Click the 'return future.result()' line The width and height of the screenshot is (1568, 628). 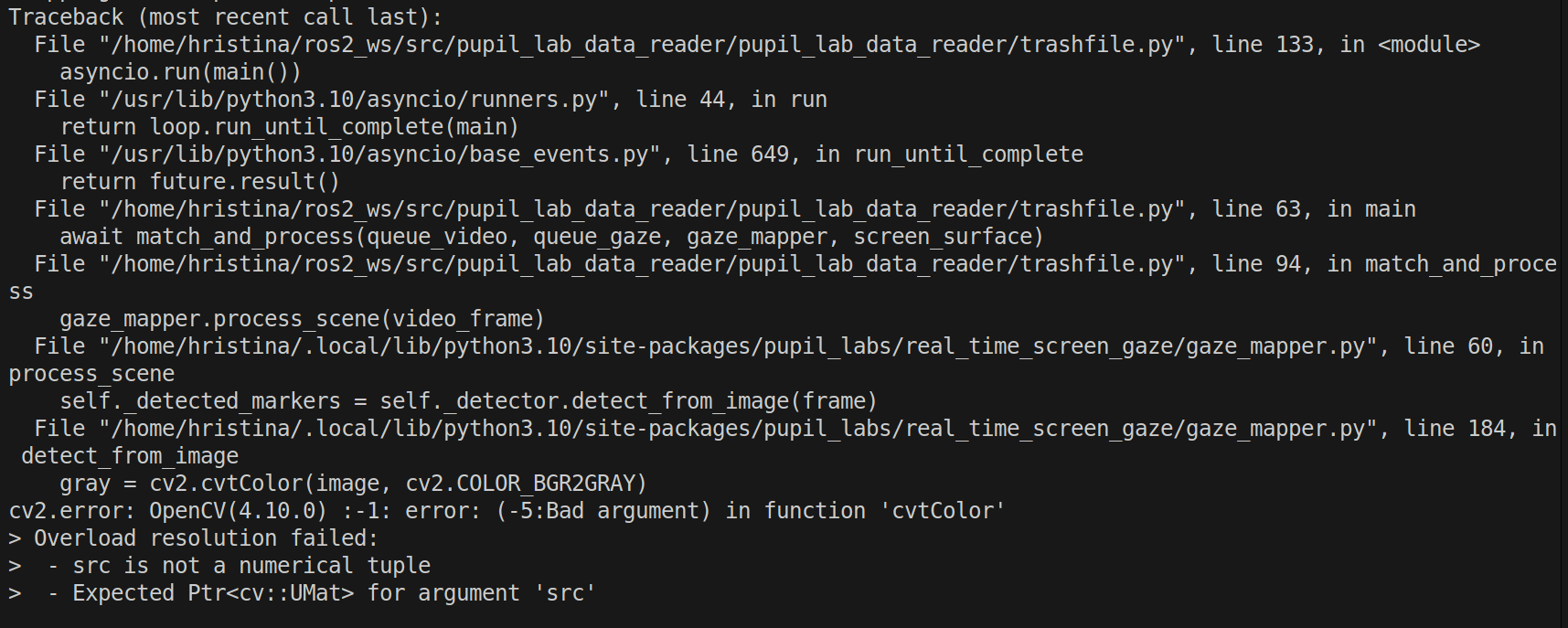pyautogui.click(x=199, y=182)
